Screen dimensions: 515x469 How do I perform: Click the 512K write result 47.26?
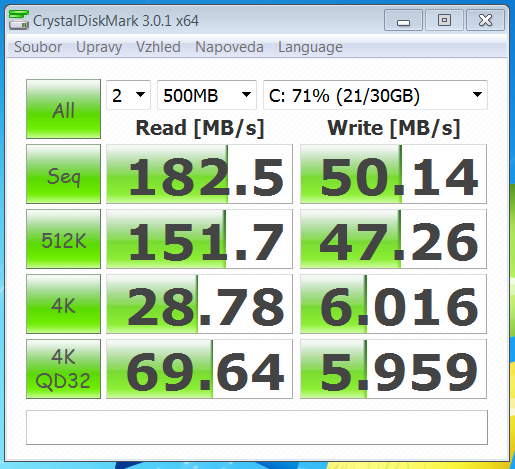click(x=393, y=239)
